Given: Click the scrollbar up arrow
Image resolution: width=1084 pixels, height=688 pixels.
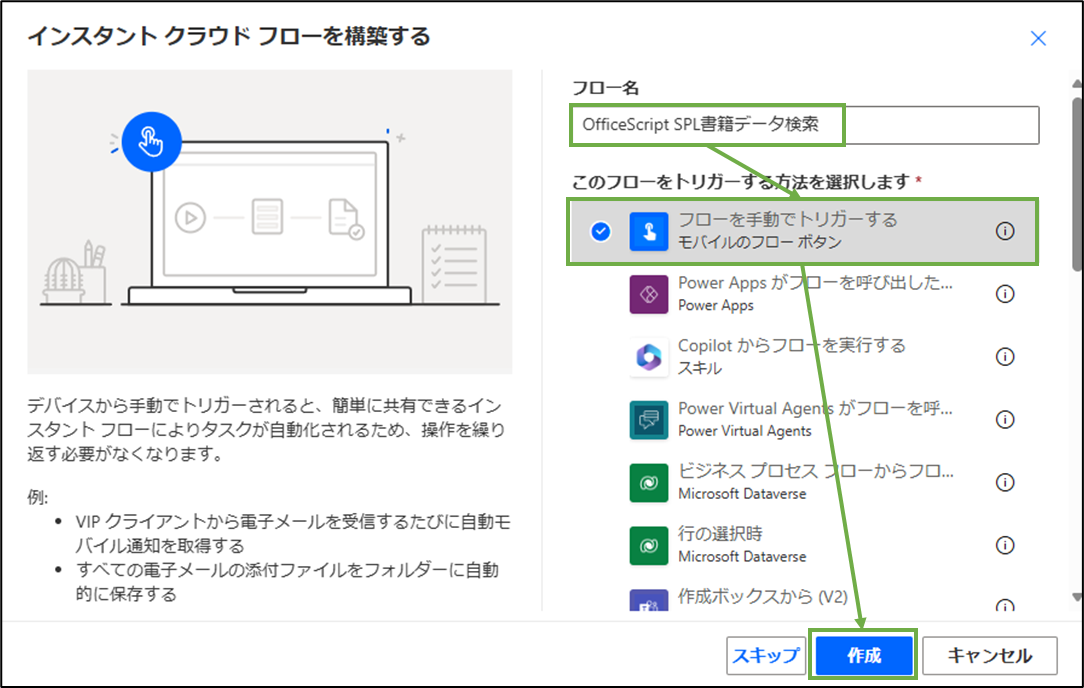Looking at the screenshot, I should point(1077,84).
